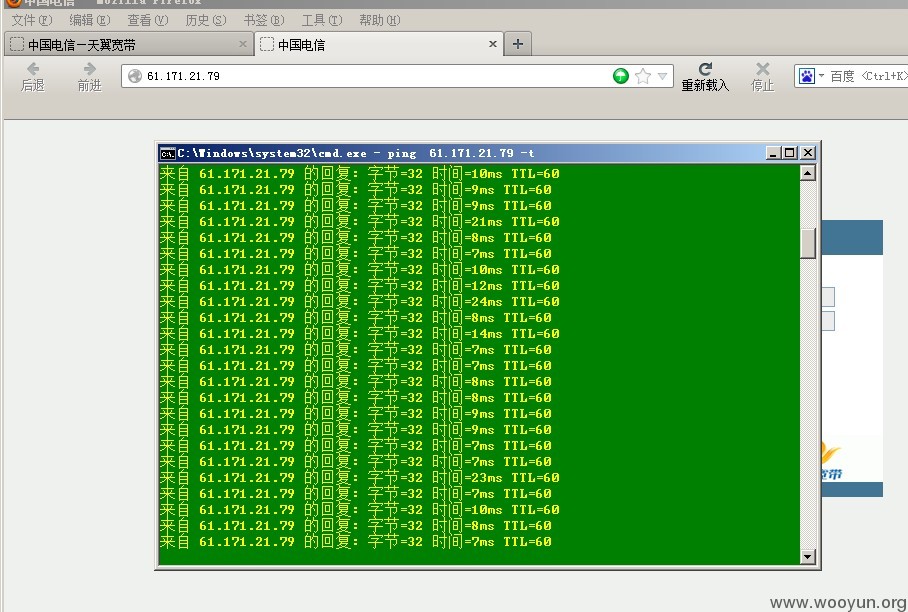This screenshot has width=908, height=612.
Task: Click the globe site identity icon
Action: [x=135, y=76]
